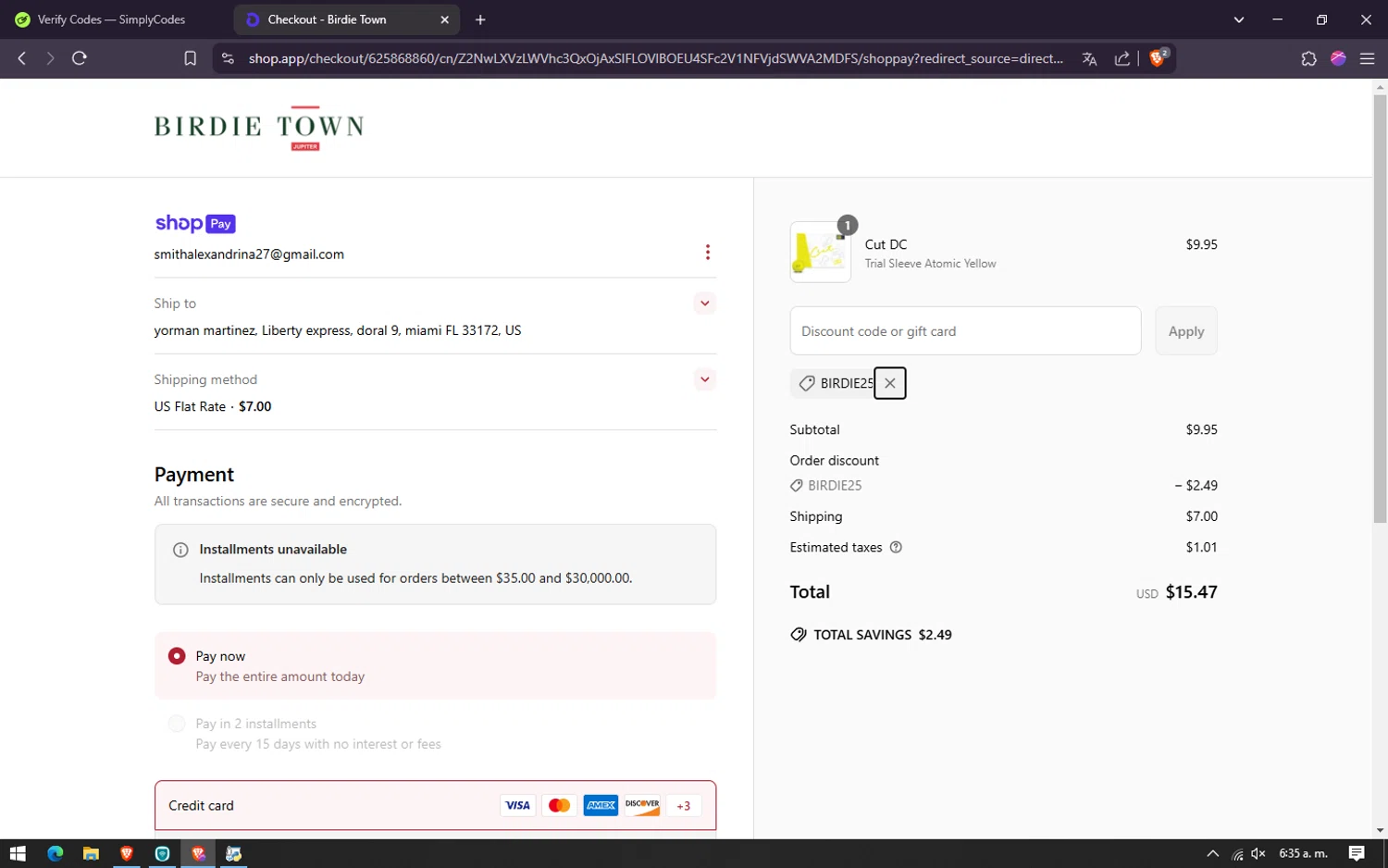This screenshot has height=868, width=1388.
Task: Open the browser extensions icon
Action: coord(1308,58)
